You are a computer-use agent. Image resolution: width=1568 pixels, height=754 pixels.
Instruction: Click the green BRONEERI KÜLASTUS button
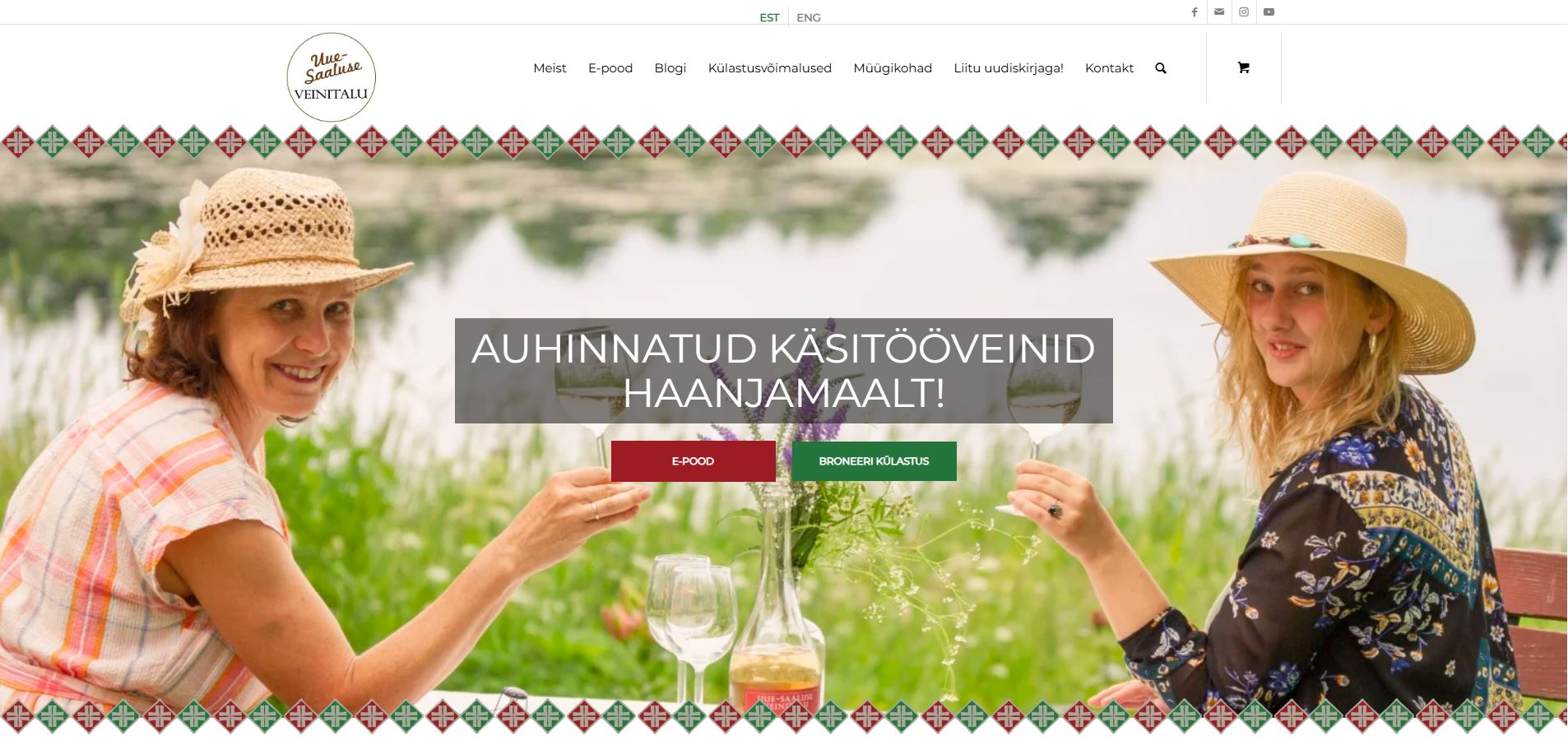874,461
